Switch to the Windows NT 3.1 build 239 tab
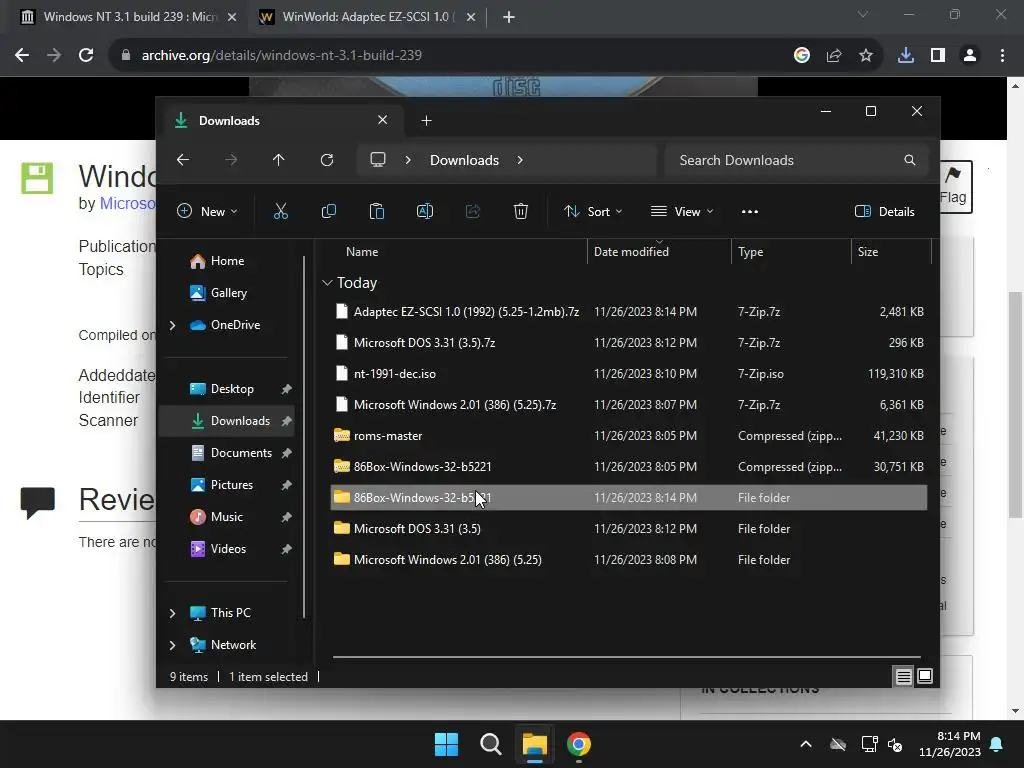This screenshot has height=768, width=1024. pos(129,17)
